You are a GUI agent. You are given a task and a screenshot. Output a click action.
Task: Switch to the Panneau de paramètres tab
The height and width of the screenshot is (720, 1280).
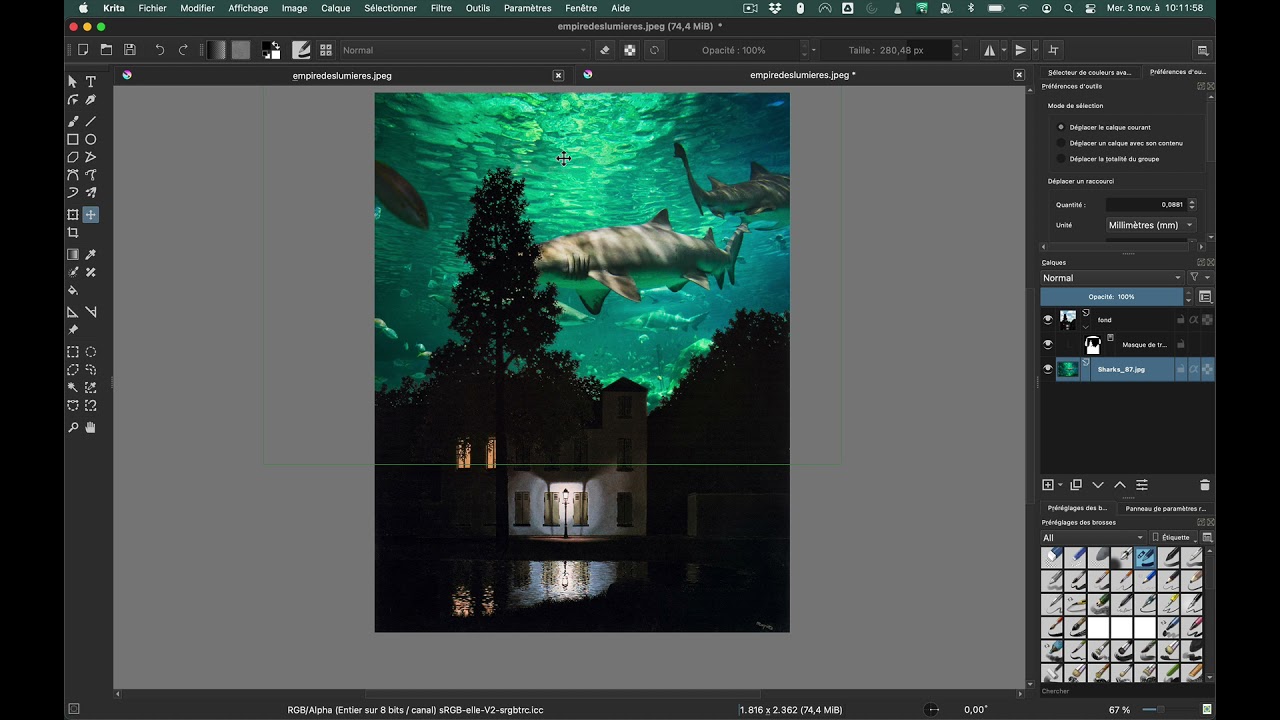click(x=1165, y=508)
